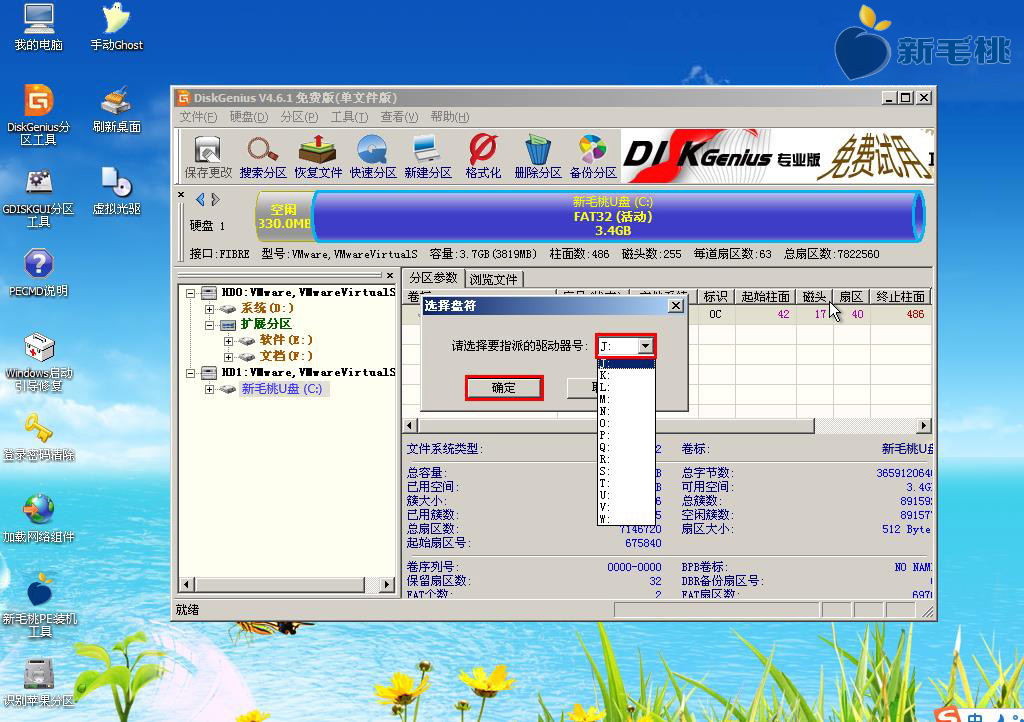Open the PECMD说明 help icon

pos(39,273)
